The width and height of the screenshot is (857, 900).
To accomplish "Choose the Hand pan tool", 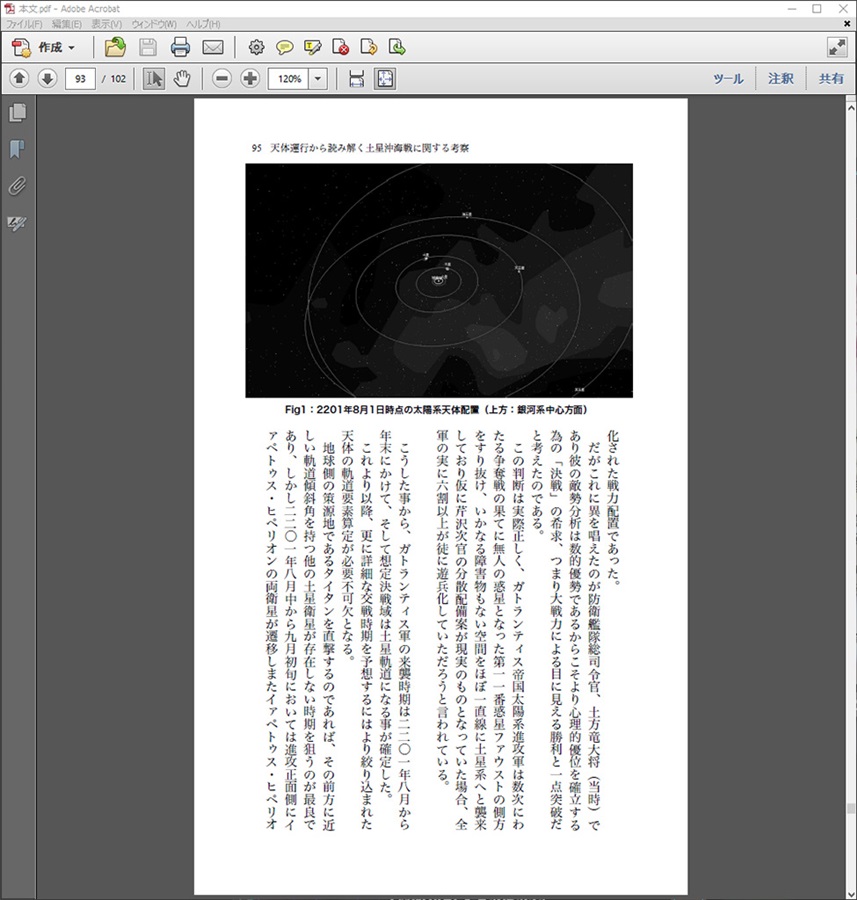I will coord(182,79).
